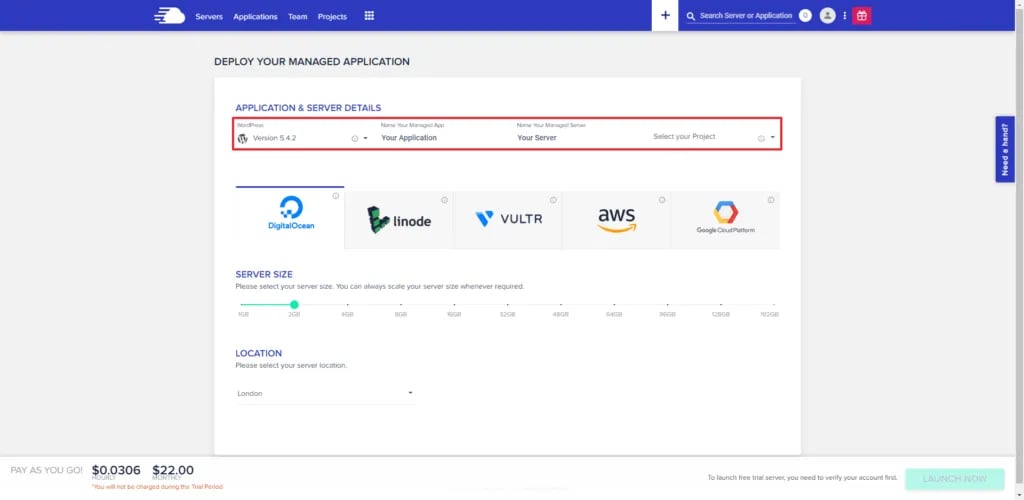
Task: Click info icon beside WordPress version
Action: [x=355, y=138]
